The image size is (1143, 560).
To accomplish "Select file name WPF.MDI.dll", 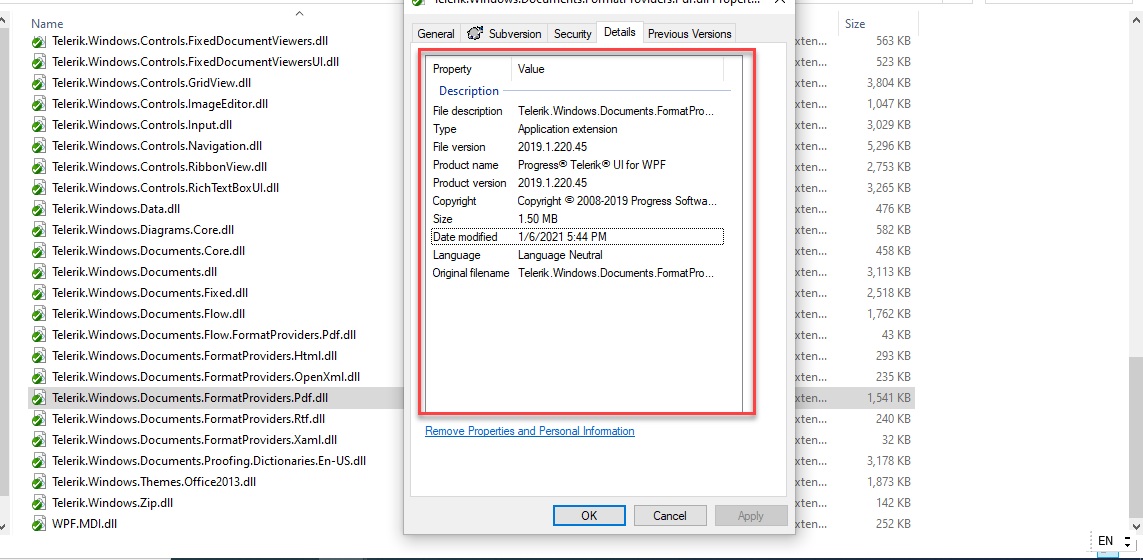I will [85, 524].
